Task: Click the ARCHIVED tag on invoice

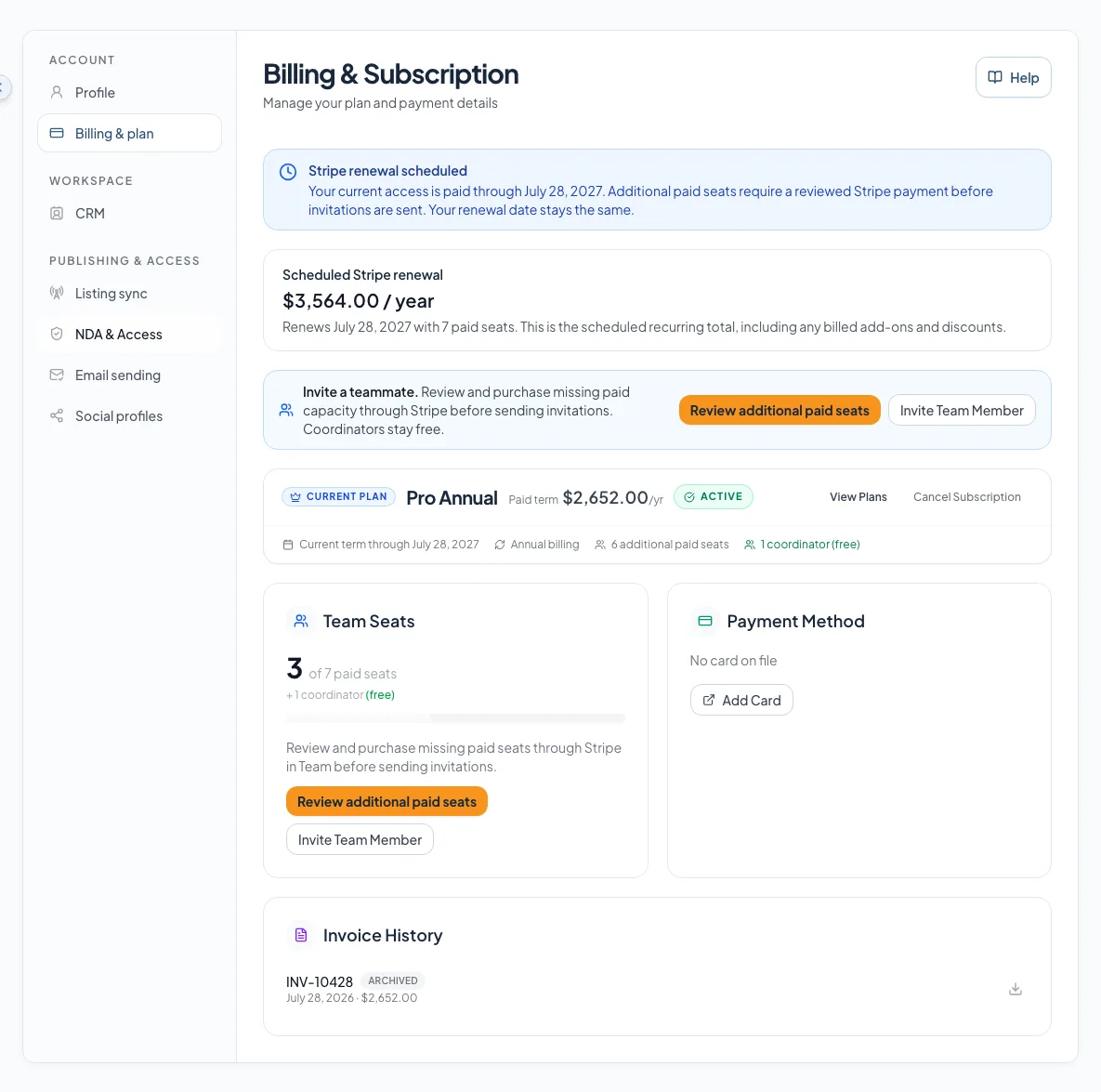Action: coord(392,980)
